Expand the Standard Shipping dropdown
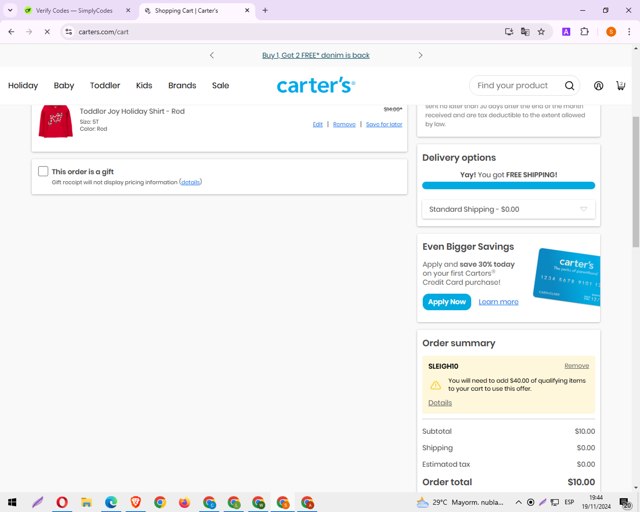The height and width of the screenshot is (512, 640). (508, 209)
